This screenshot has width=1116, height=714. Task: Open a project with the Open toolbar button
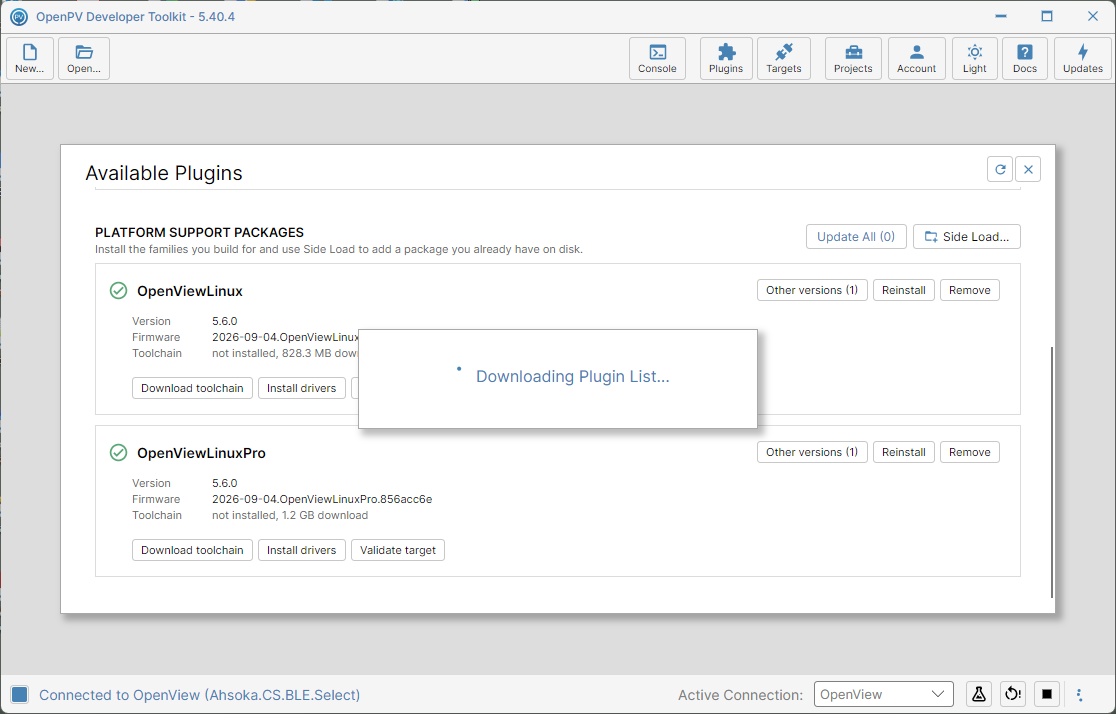(84, 58)
